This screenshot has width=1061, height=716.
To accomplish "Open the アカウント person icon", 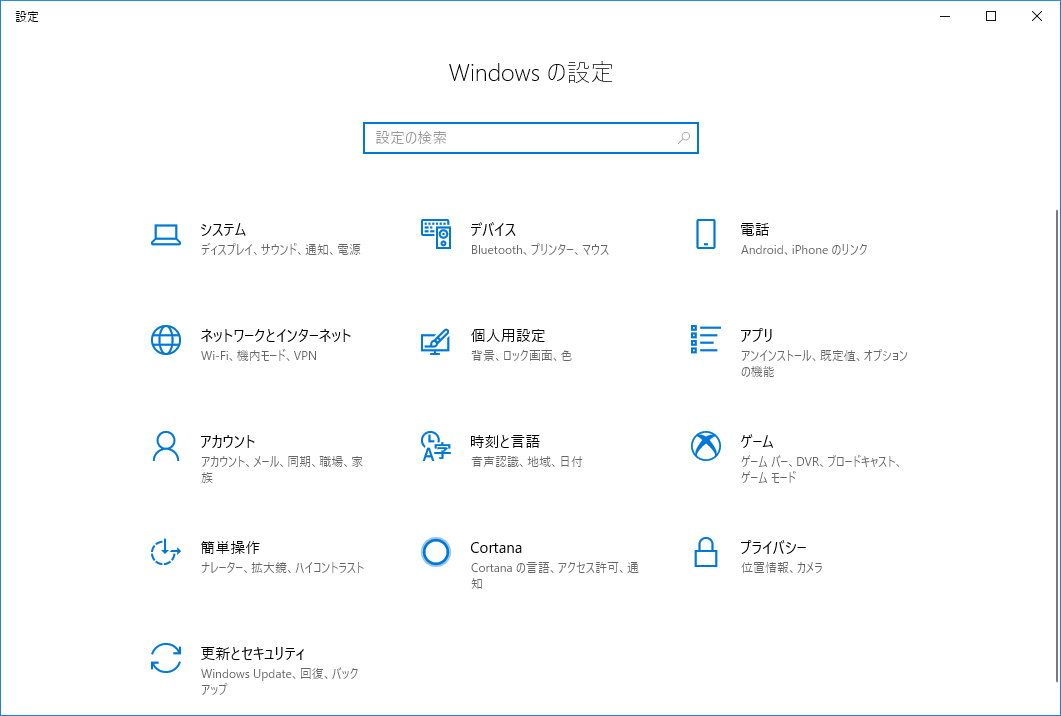I will tap(166, 447).
